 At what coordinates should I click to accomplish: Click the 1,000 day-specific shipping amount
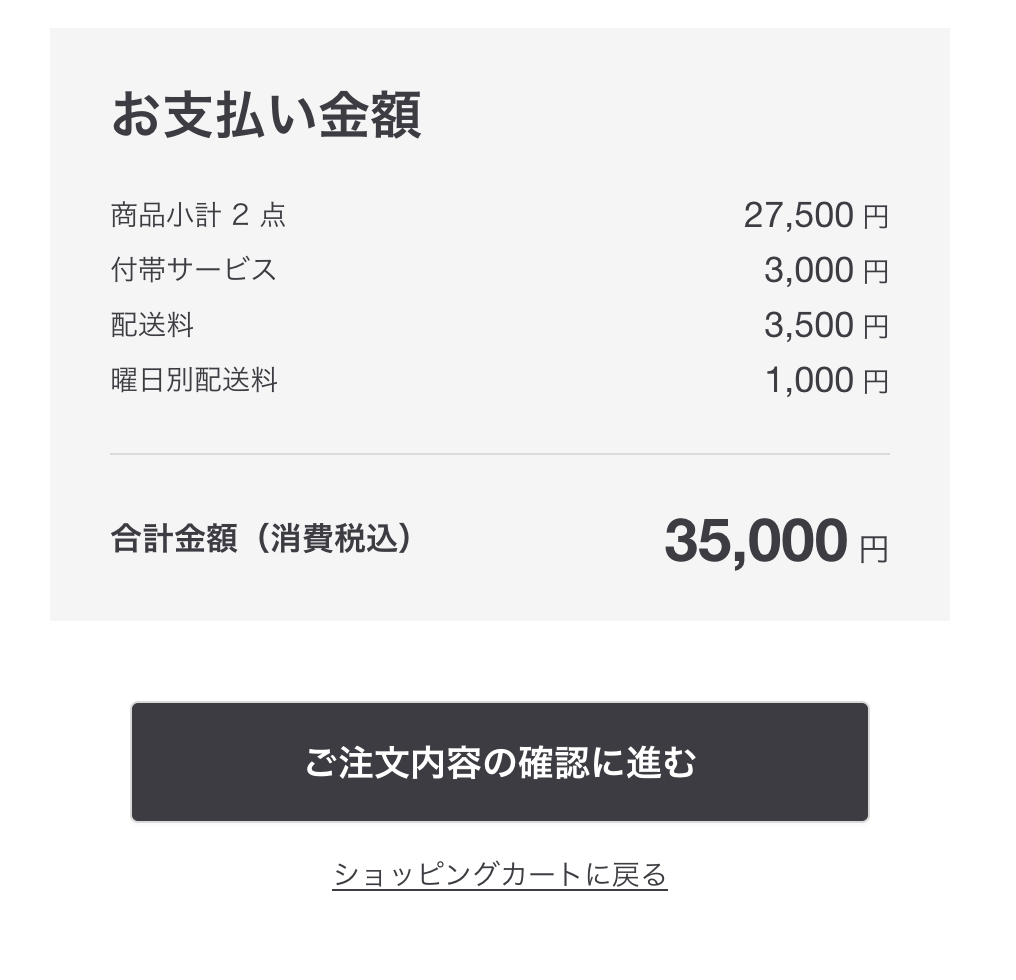808,380
